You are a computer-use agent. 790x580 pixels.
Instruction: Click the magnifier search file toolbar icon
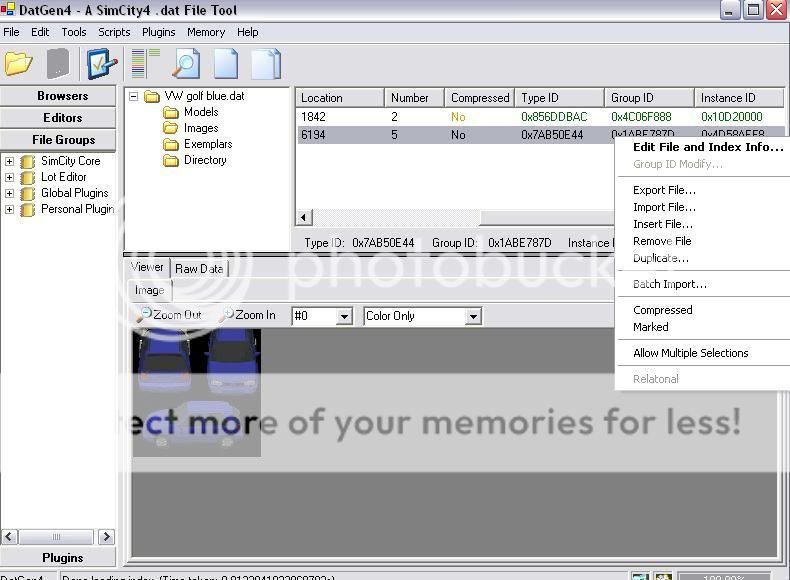[x=186, y=64]
